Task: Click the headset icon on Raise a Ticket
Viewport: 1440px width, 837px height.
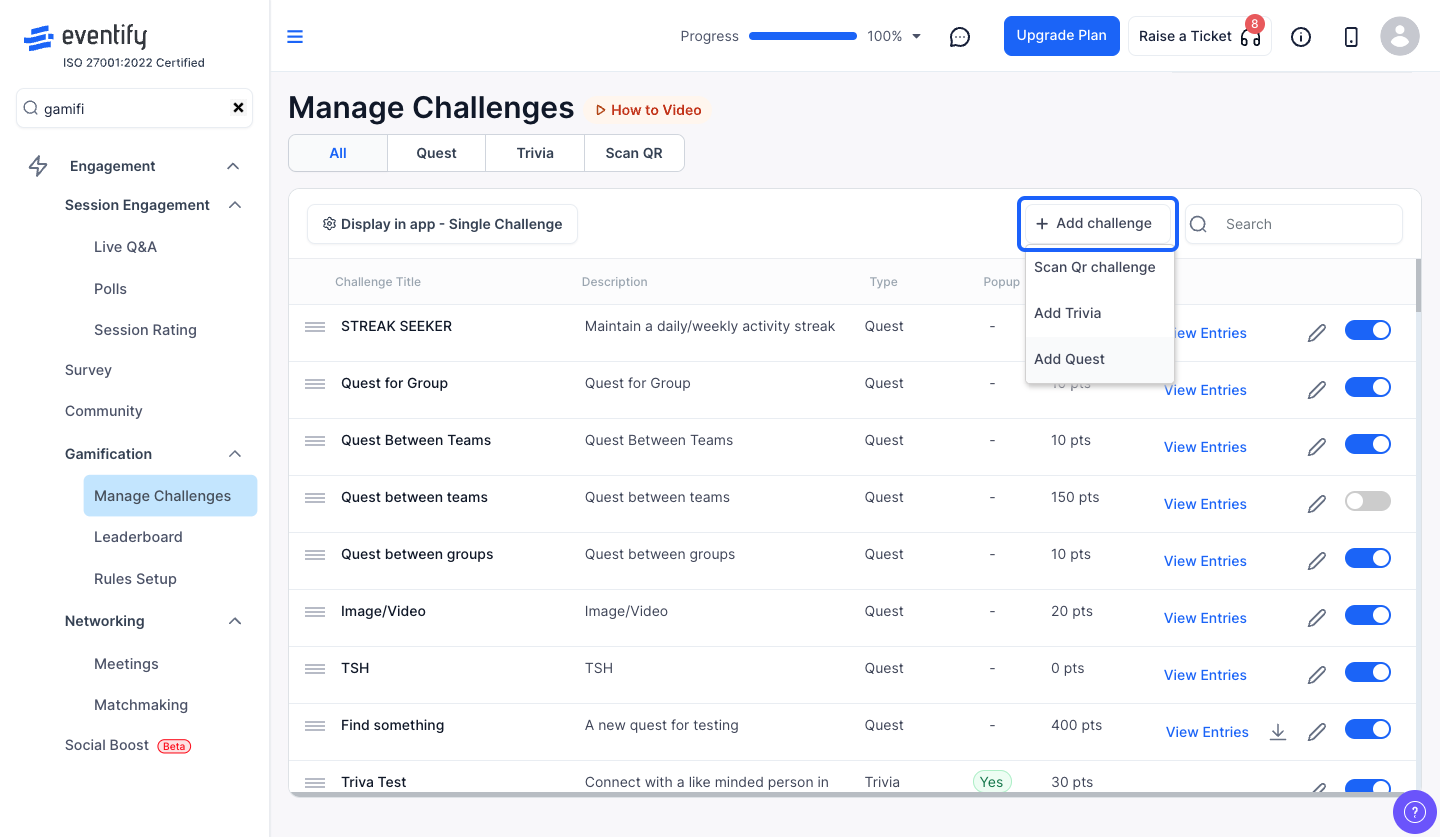Action: pos(1250,38)
